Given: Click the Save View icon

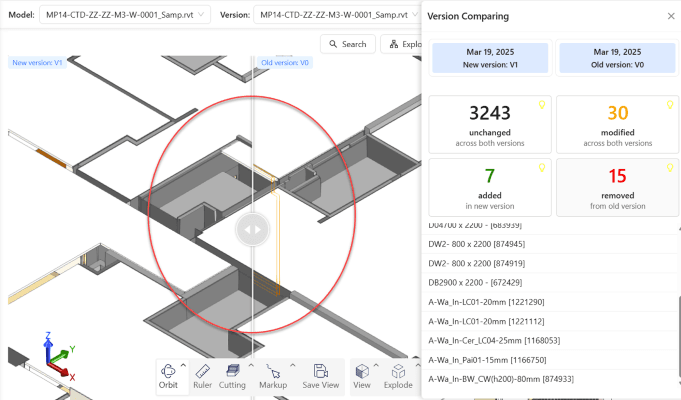Looking at the screenshot, I should point(320,376).
